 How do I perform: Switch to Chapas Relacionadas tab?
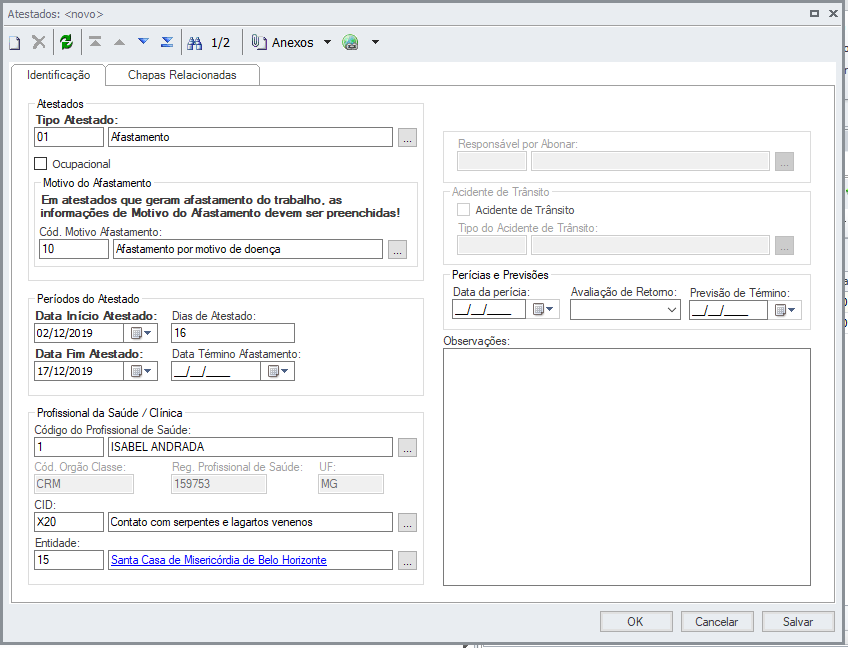click(182, 75)
